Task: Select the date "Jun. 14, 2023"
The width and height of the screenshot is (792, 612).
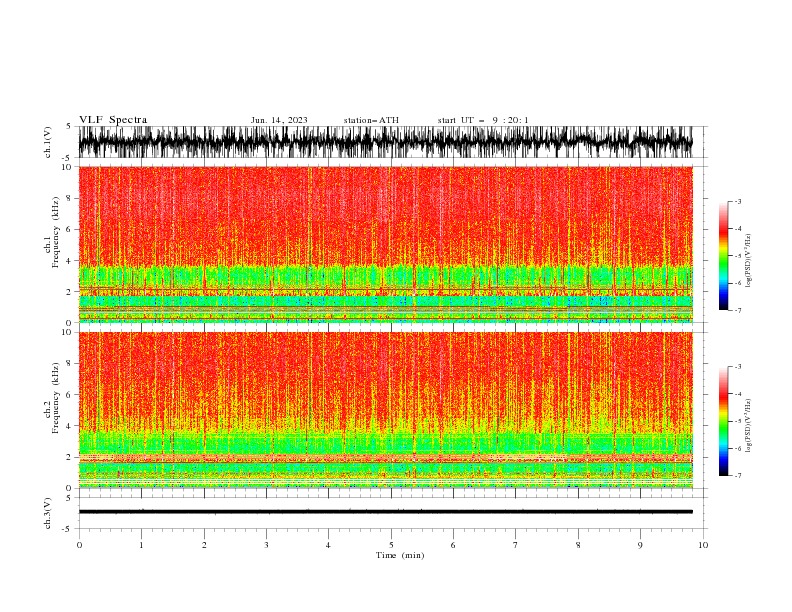Action: tap(279, 120)
